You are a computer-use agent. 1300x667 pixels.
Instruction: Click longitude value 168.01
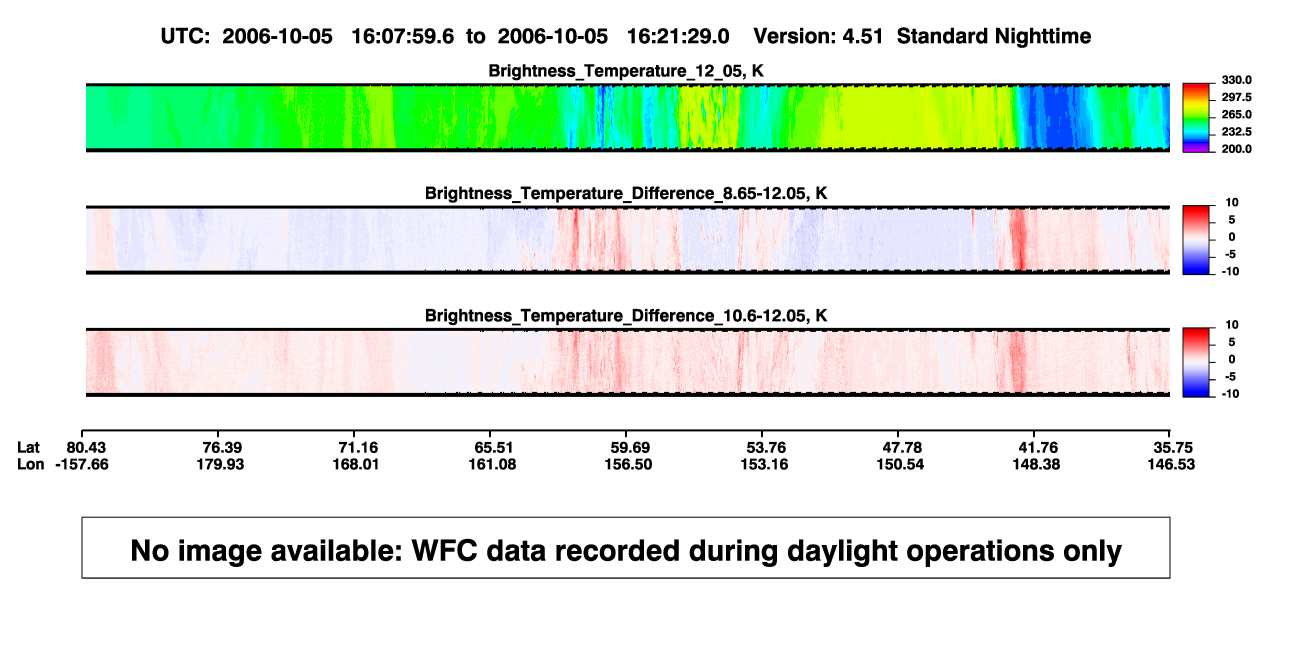tap(357, 464)
